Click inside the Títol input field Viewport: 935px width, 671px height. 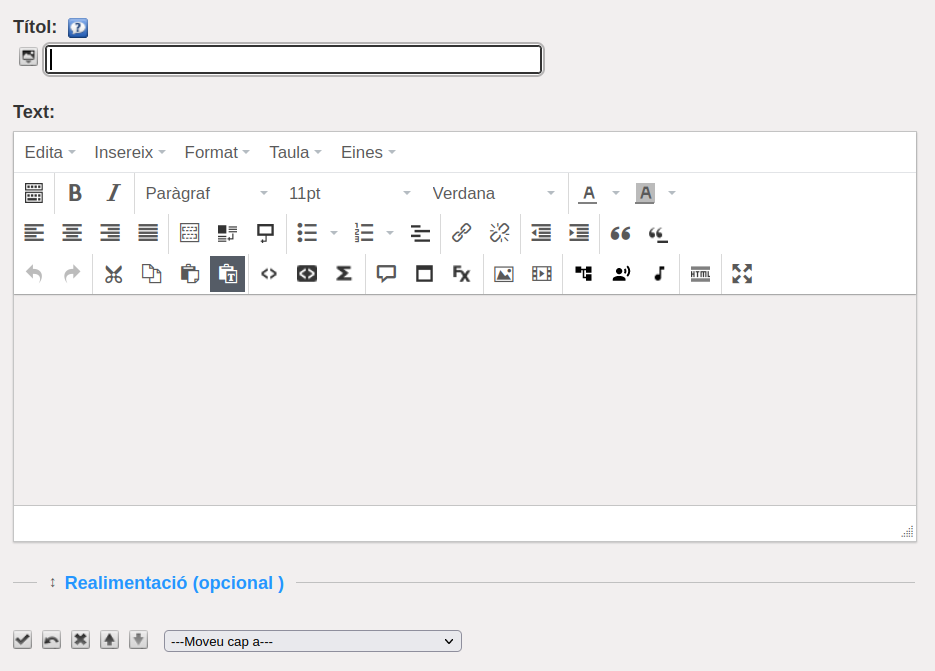pyautogui.click(x=293, y=60)
